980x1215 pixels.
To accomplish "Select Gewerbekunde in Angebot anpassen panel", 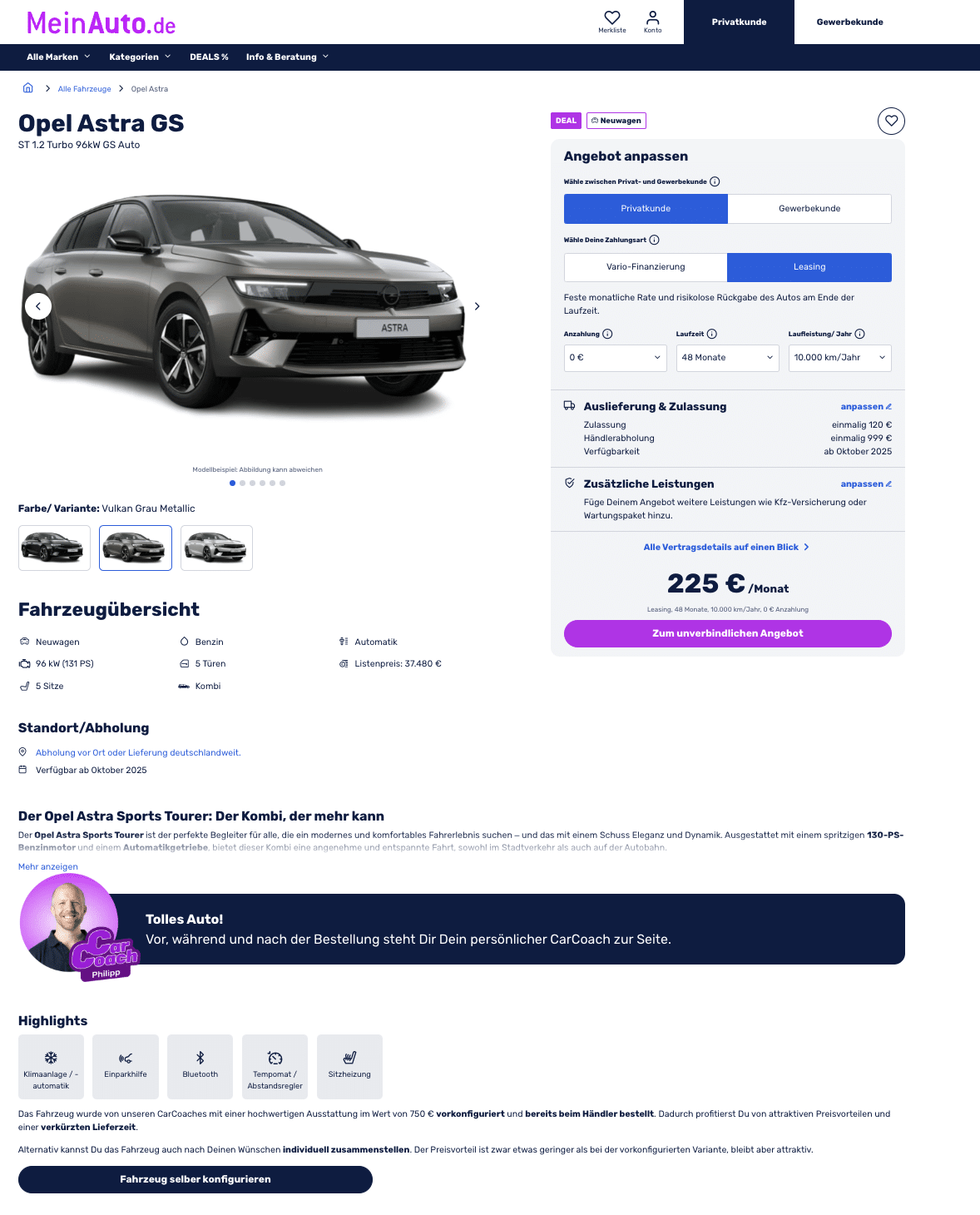I will click(x=809, y=209).
